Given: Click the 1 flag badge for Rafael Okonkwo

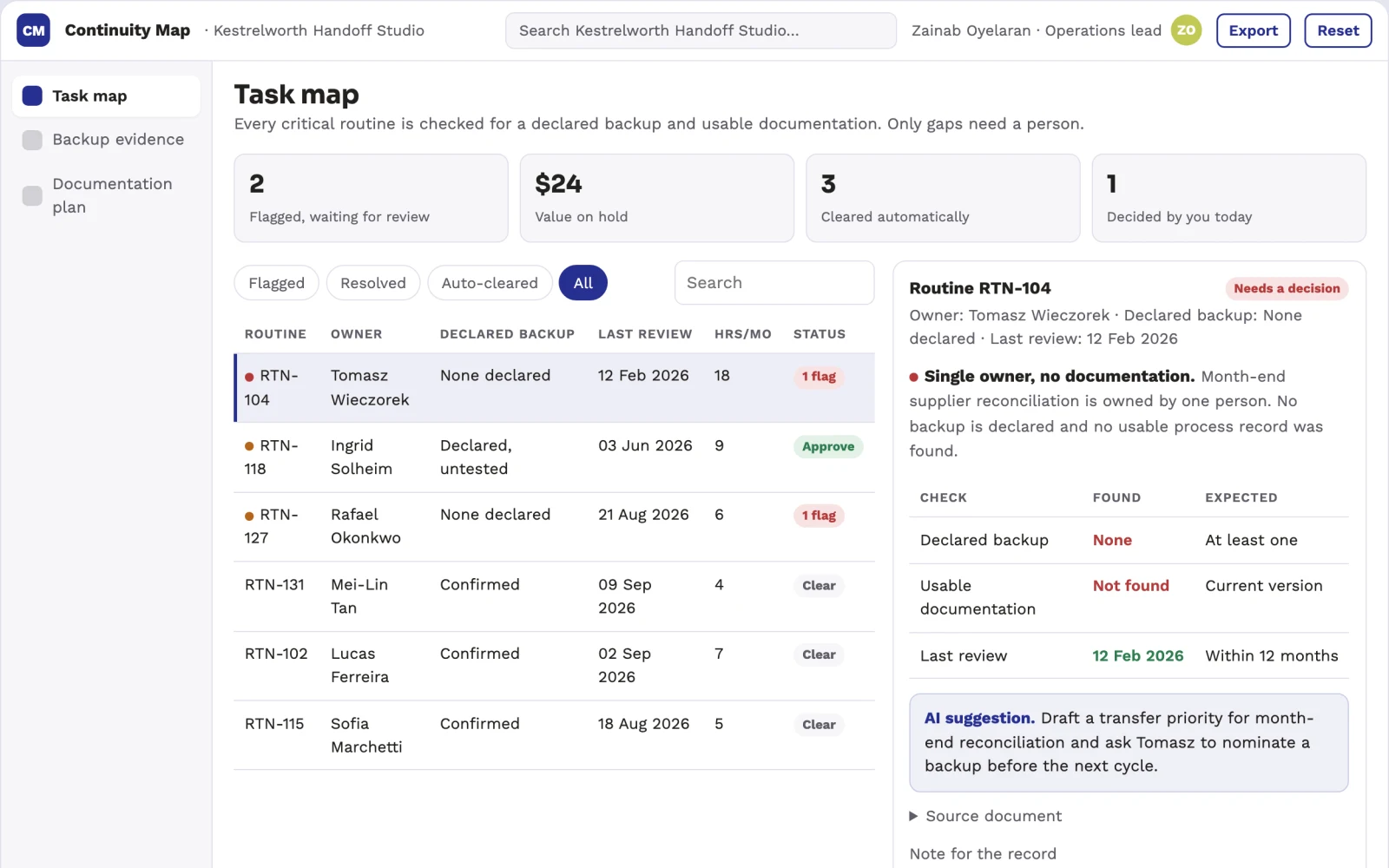Looking at the screenshot, I should tap(819, 516).
